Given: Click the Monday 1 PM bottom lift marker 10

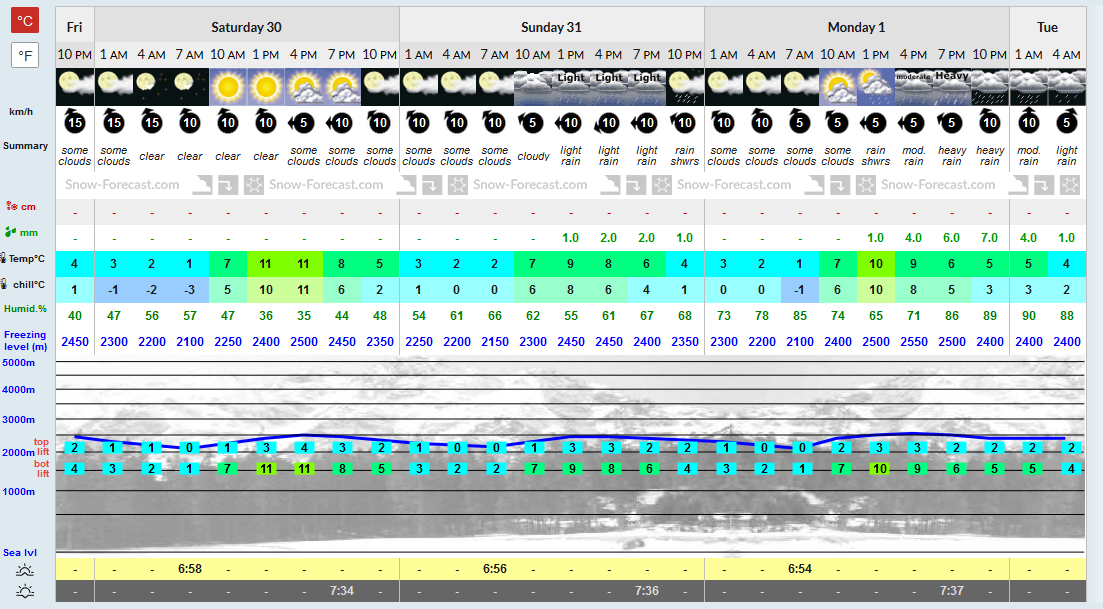Looking at the screenshot, I should tap(879, 468).
